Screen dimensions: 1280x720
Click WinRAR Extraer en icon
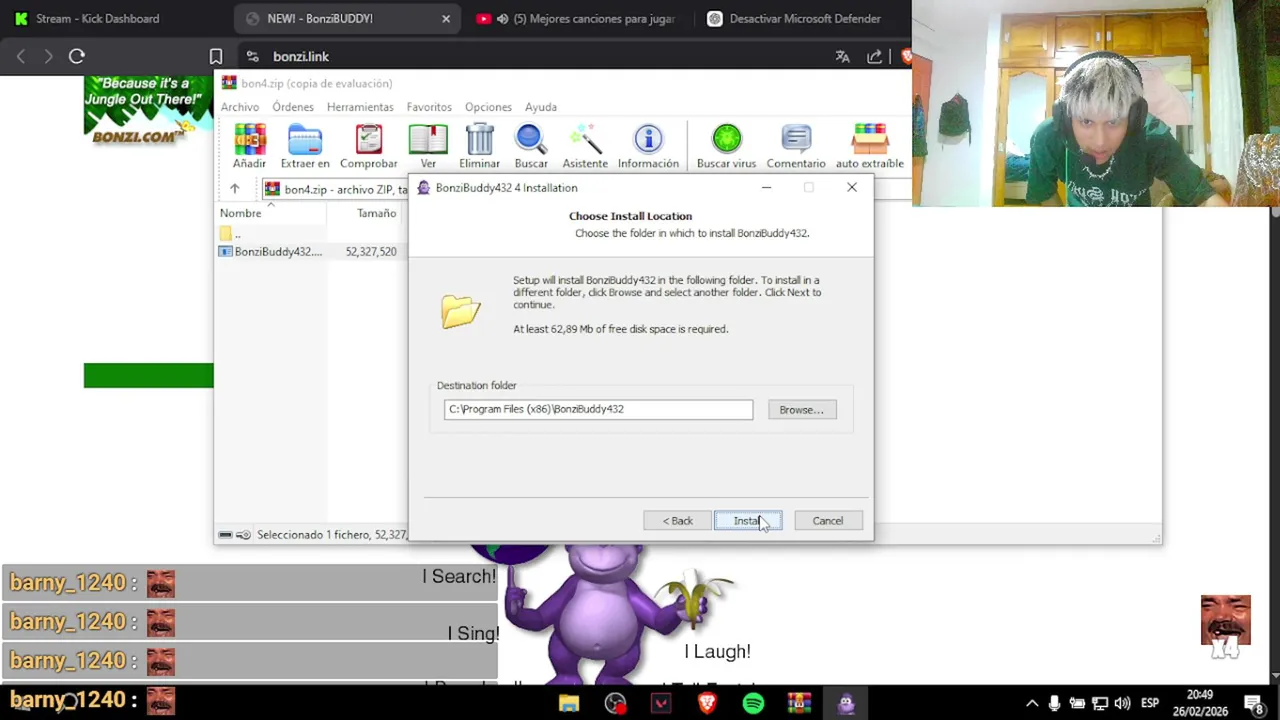[x=305, y=146]
